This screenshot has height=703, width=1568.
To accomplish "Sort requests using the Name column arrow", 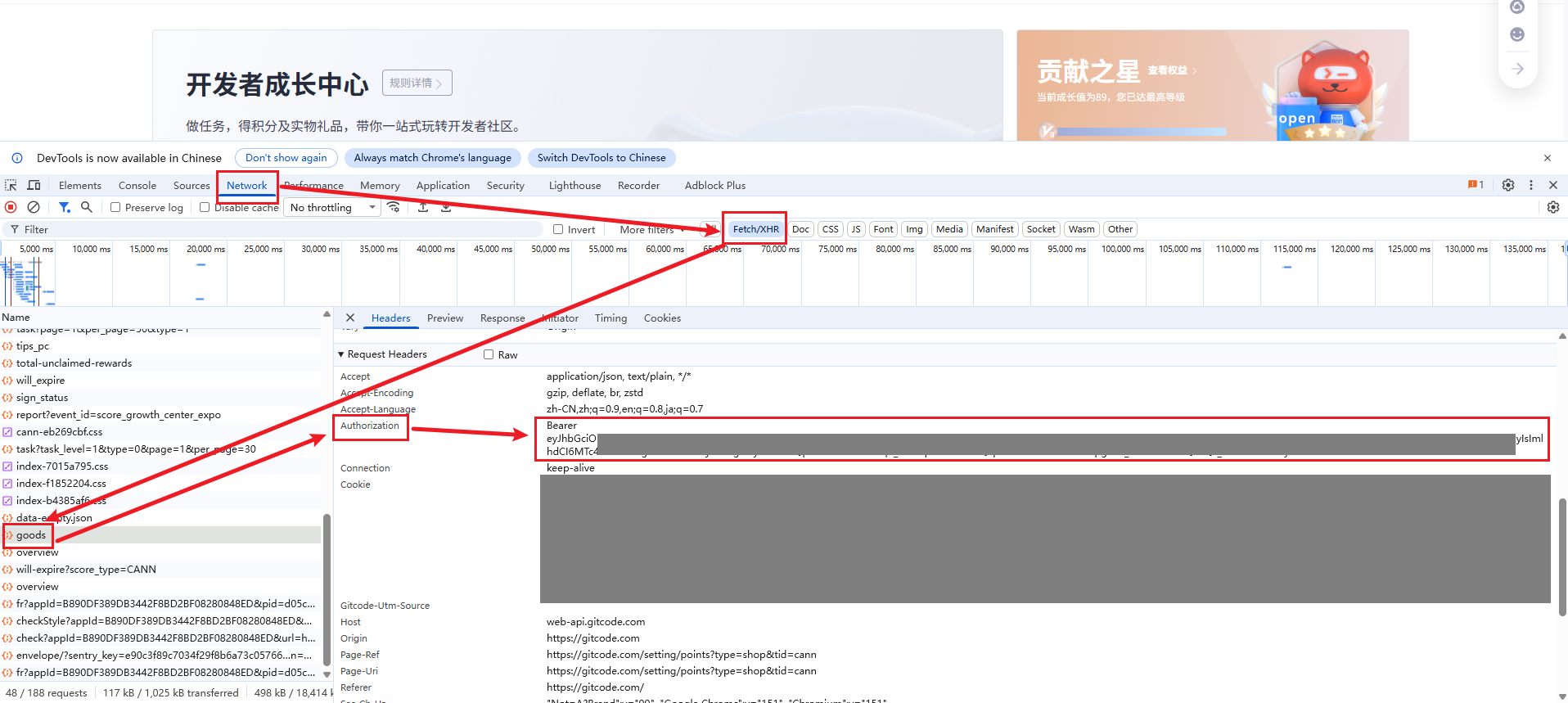I will [327, 314].
